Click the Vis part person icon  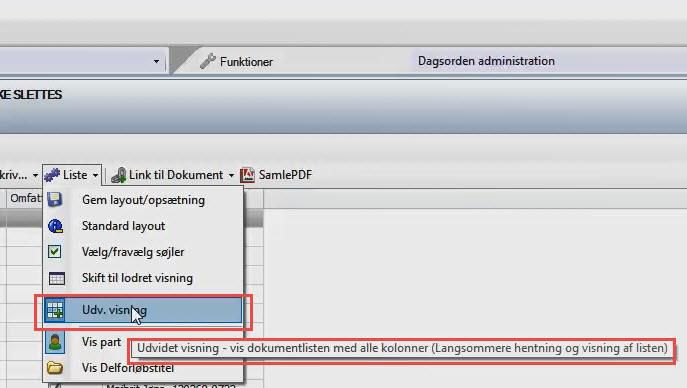(55, 342)
